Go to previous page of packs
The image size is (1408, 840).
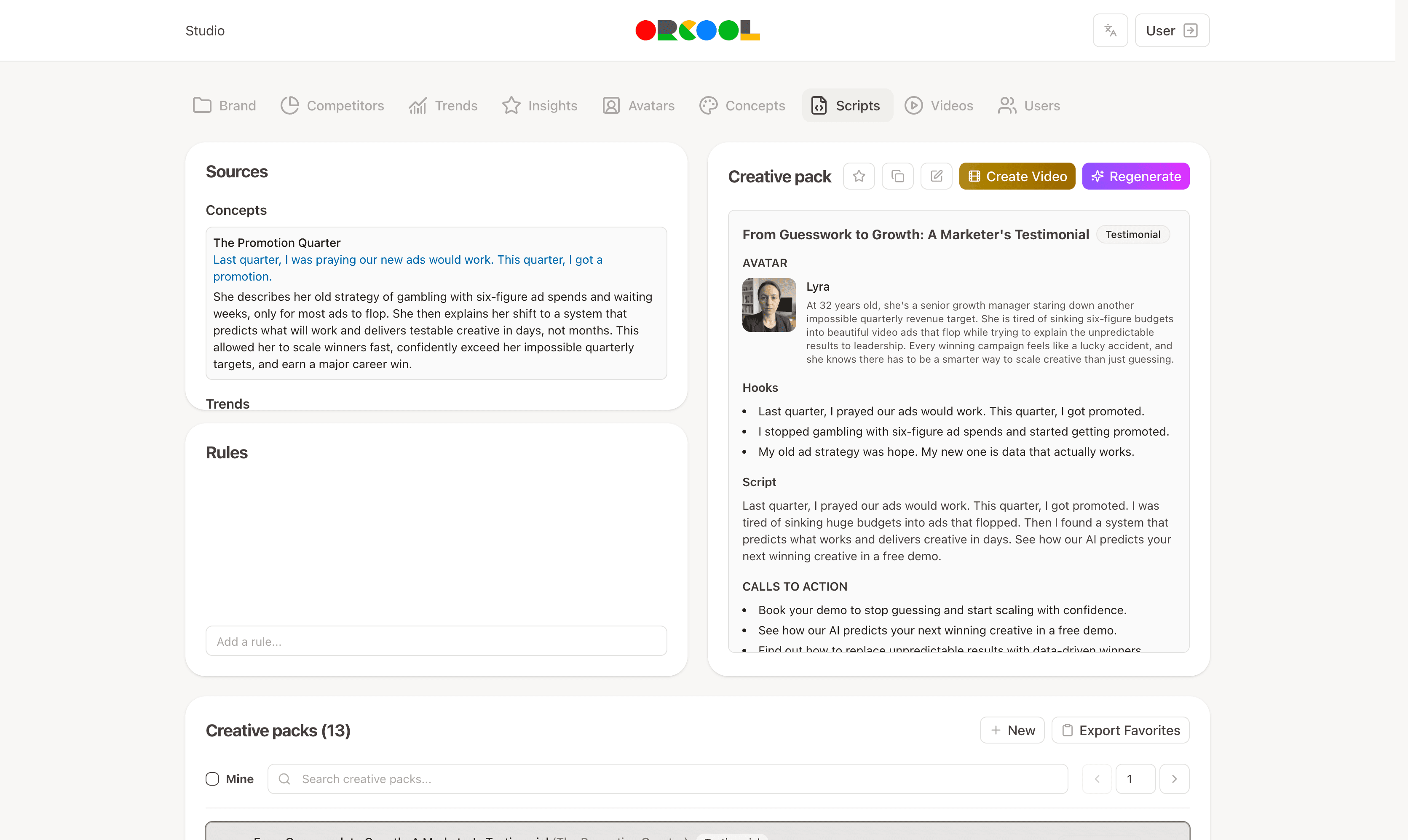[x=1097, y=779]
